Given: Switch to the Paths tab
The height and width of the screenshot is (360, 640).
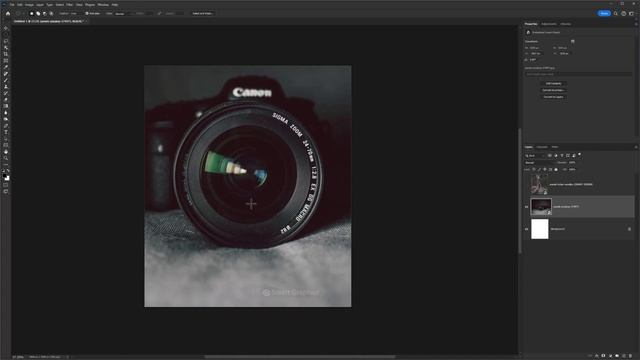Looking at the screenshot, I should click(555, 147).
